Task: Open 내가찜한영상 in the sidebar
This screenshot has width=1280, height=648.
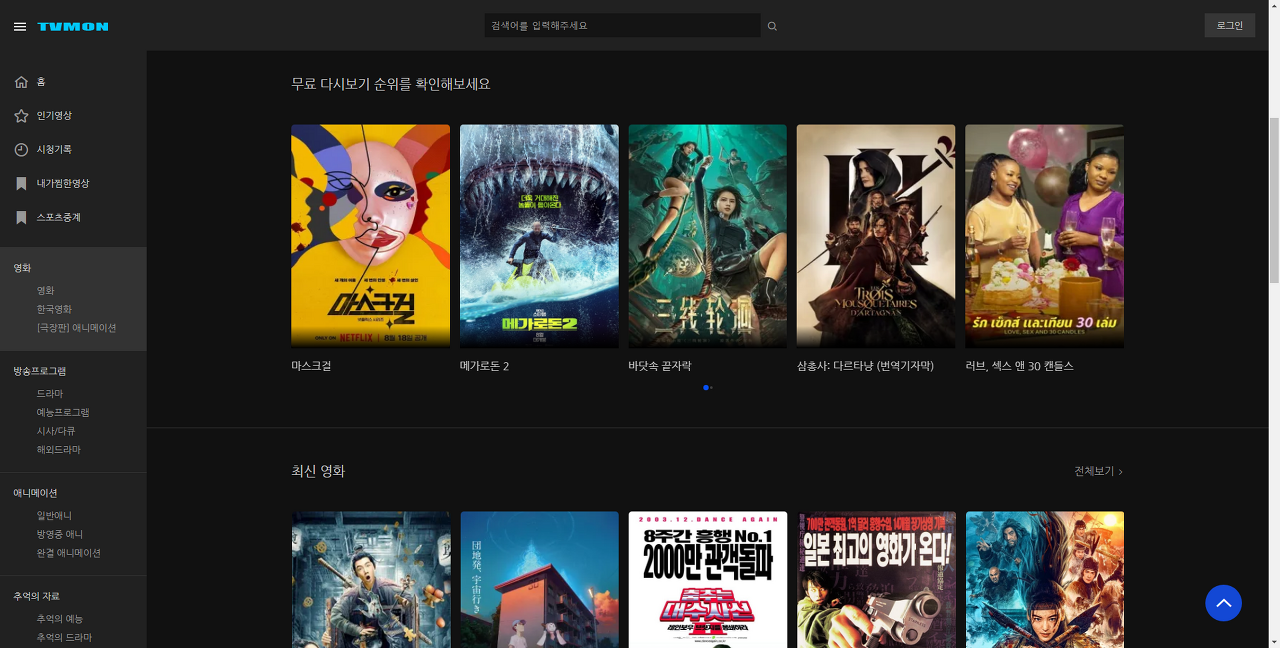Action: (x=63, y=184)
